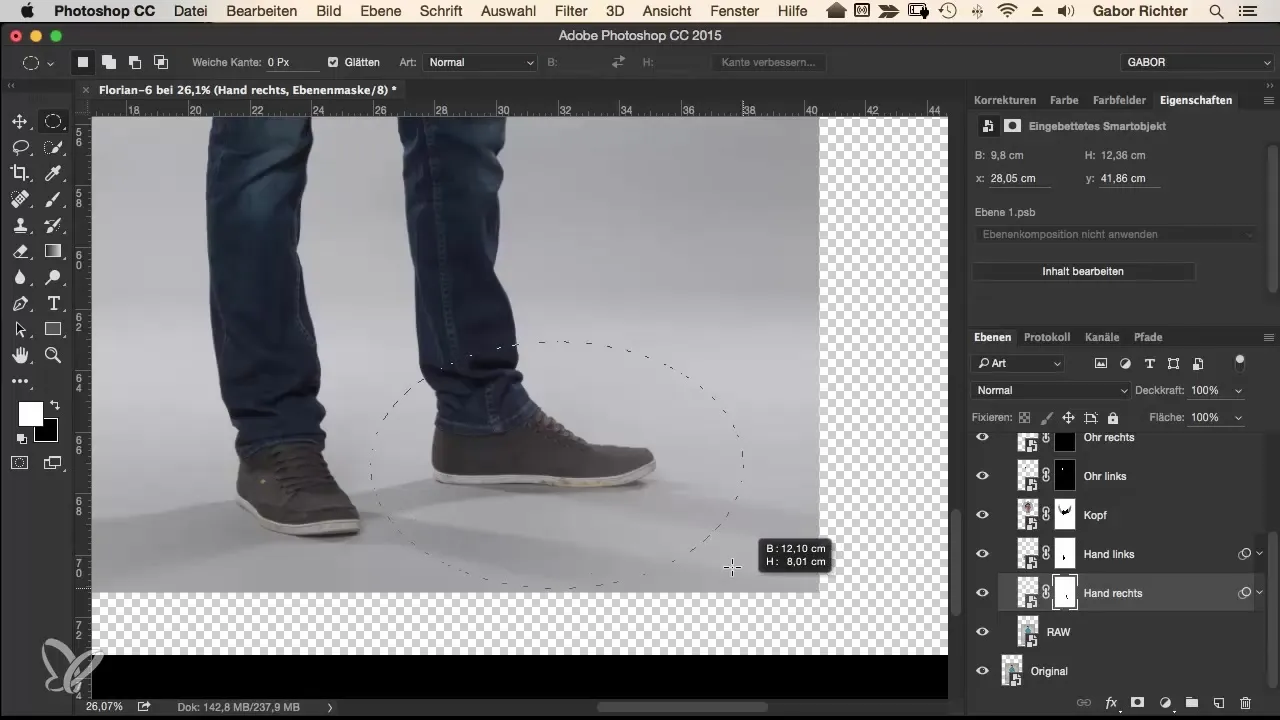The width and height of the screenshot is (1280, 720).
Task: Open the Fläche fill dropdown arrow
Action: point(1240,417)
